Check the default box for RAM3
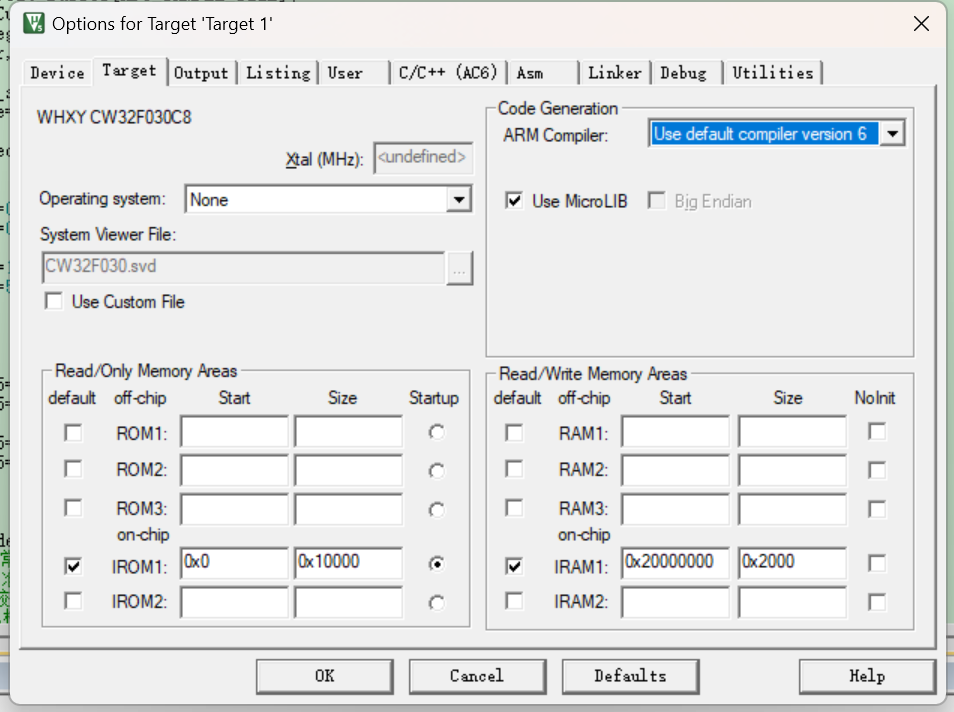Image resolution: width=954 pixels, height=712 pixels. [x=514, y=508]
